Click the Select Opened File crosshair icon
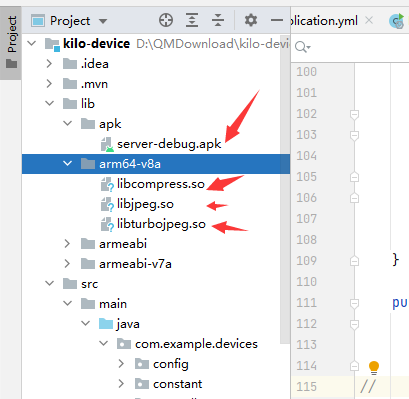This screenshot has width=409, height=399. tap(166, 20)
